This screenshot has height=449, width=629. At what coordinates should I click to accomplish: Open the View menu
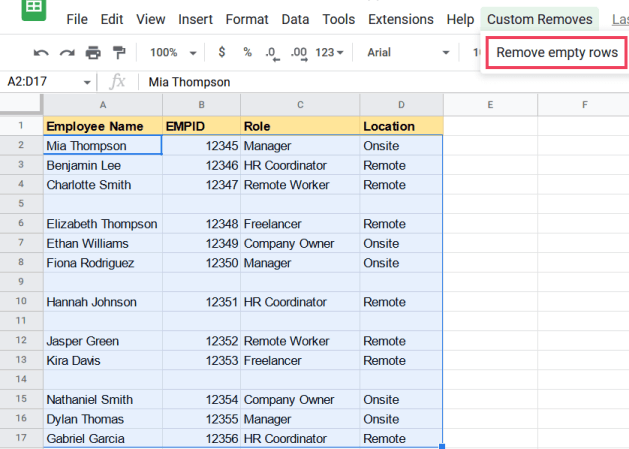click(x=150, y=19)
